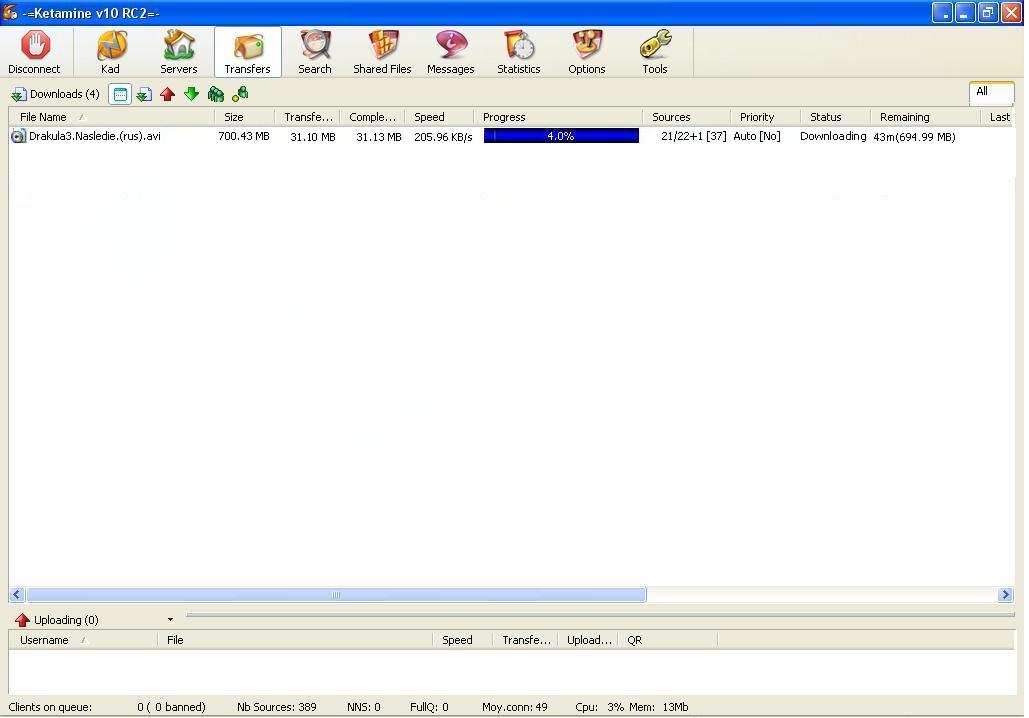Expand the Uploading list dropdown arrow
The height and width of the screenshot is (718, 1029).
coord(170,620)
